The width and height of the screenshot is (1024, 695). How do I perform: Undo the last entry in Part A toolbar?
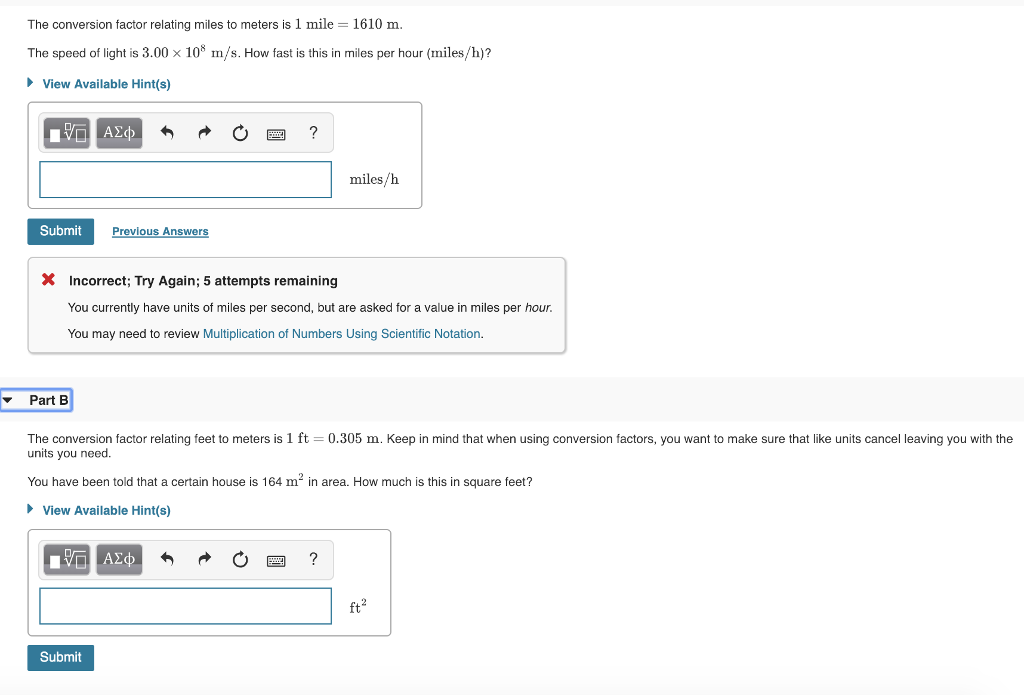coord(168,132)
